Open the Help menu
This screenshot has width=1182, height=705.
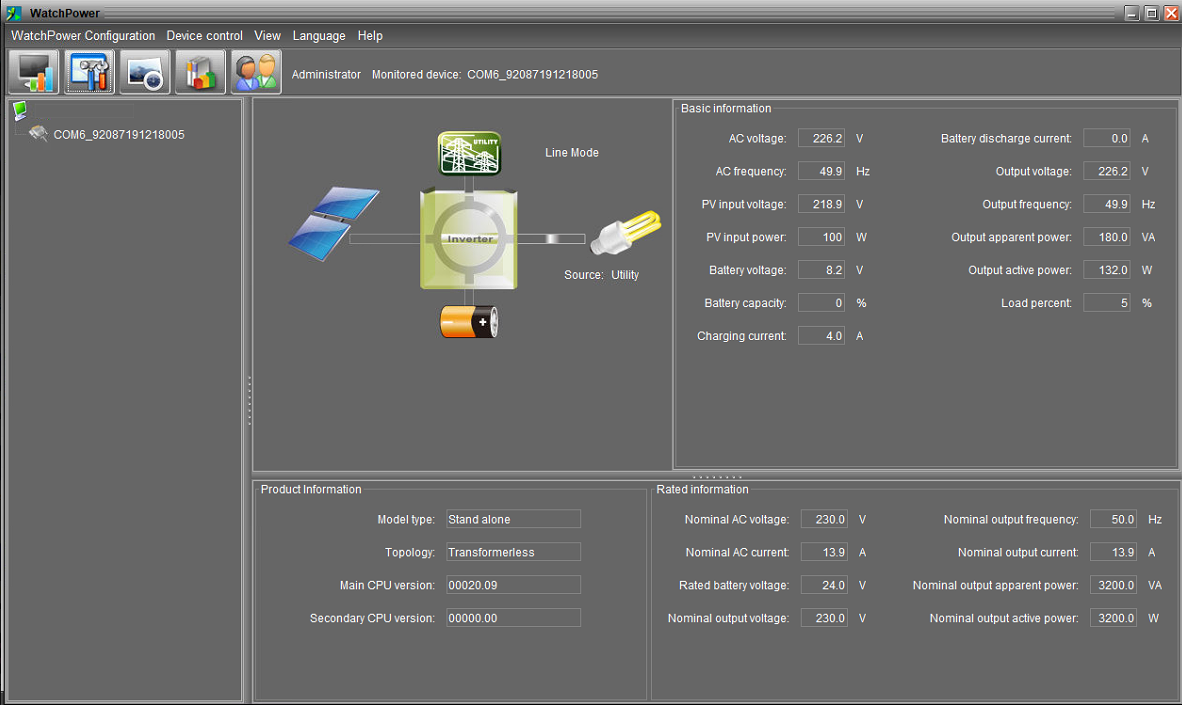click(369, 35)
